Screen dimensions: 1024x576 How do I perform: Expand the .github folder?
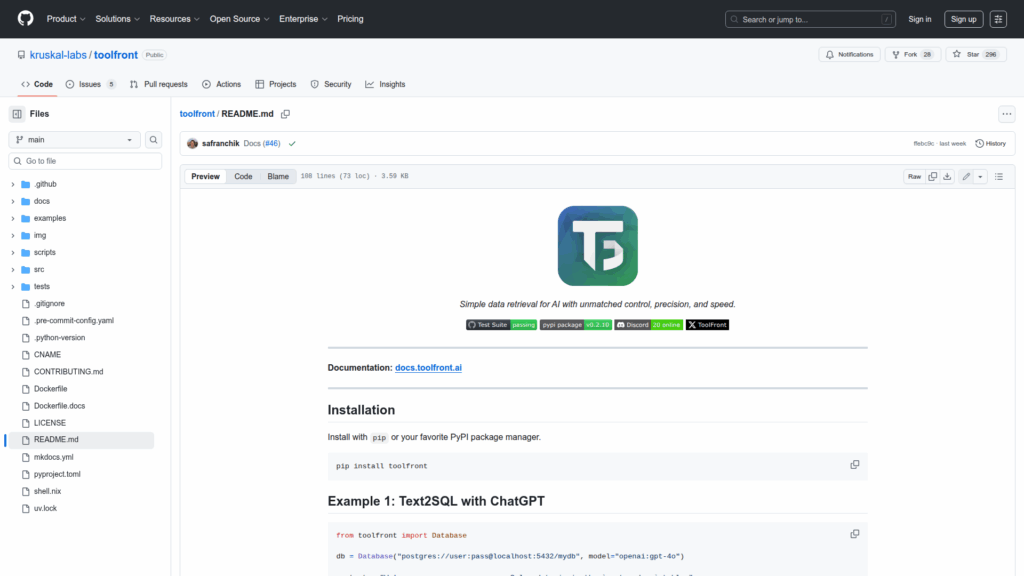(x=12, y=184)
